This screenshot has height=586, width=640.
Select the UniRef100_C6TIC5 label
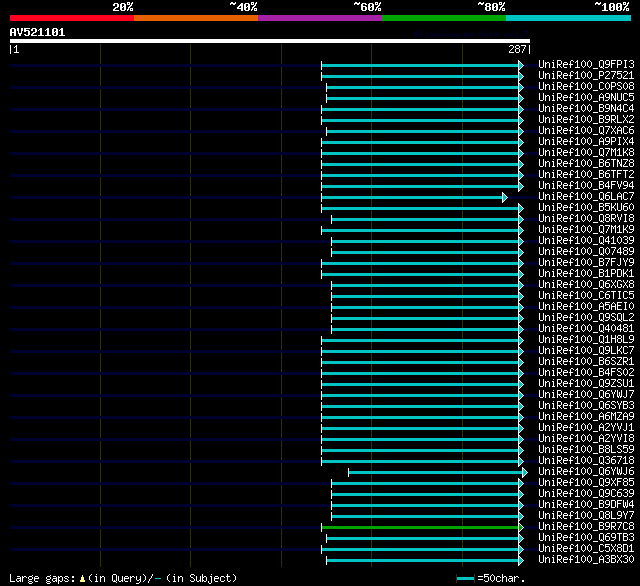(x=586, y=296)
